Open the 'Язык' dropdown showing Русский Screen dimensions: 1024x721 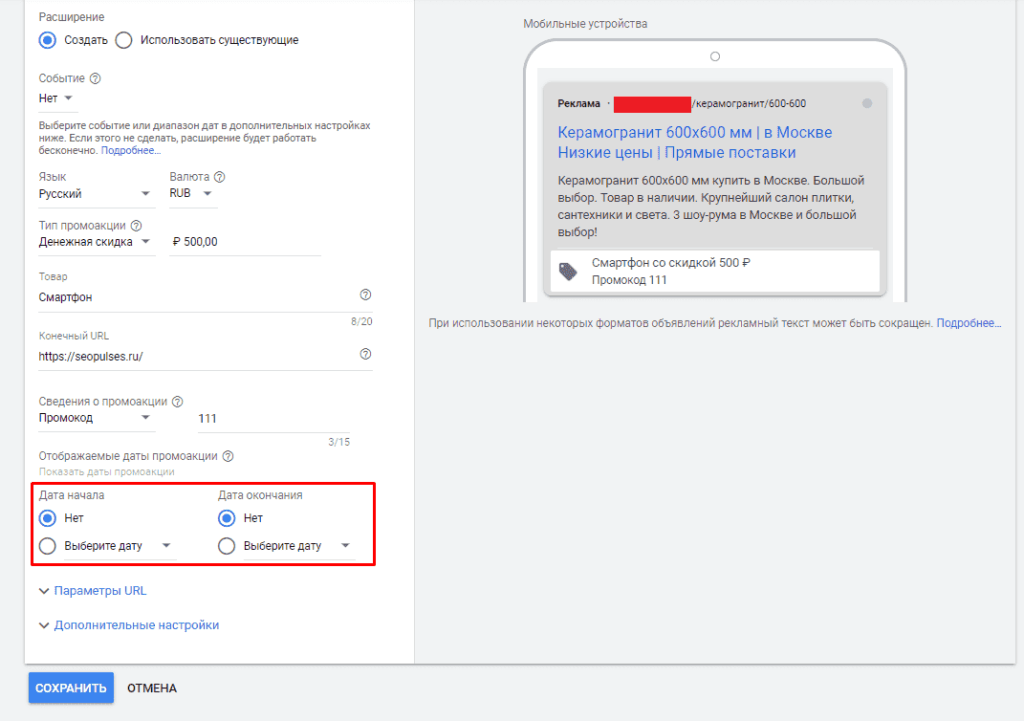97,194
